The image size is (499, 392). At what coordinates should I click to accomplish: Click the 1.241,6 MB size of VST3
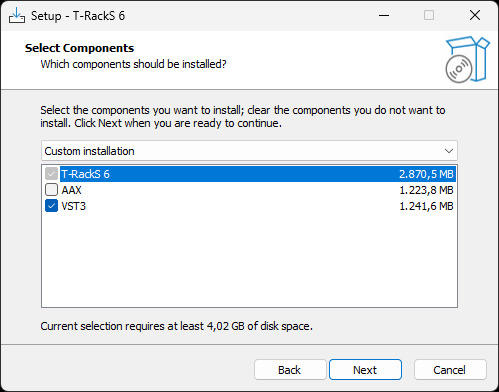(426, 206)
